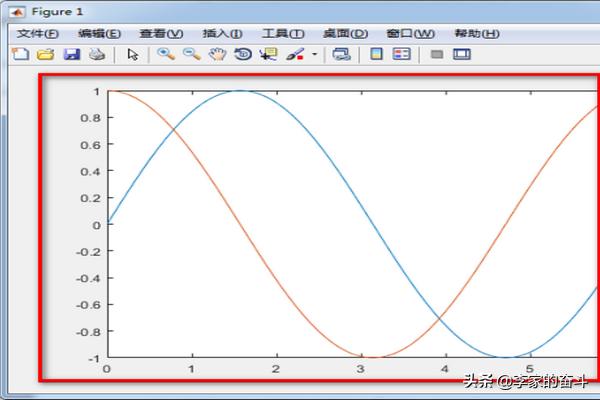Click the Hide Plot Tools button
600x400 pixels.
(x=436, y=54)
